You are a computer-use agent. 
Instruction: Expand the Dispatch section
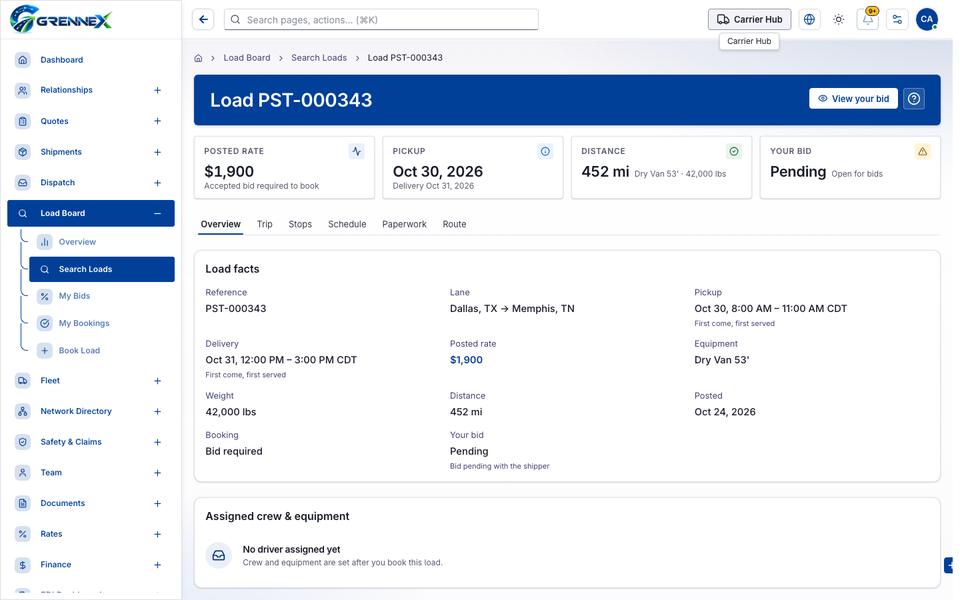click(157, 183)
